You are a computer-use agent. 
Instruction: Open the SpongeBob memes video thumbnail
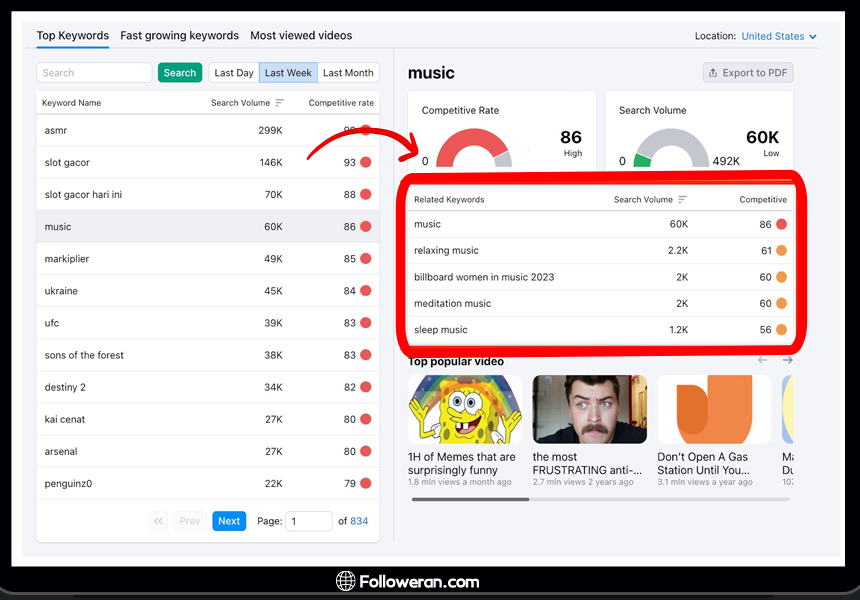(465, 410)
